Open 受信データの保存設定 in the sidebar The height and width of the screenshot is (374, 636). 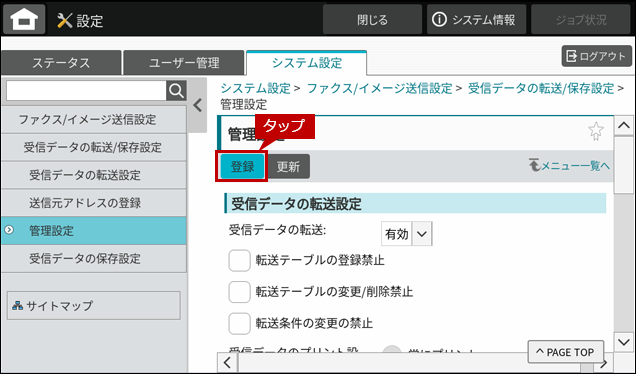94,258
